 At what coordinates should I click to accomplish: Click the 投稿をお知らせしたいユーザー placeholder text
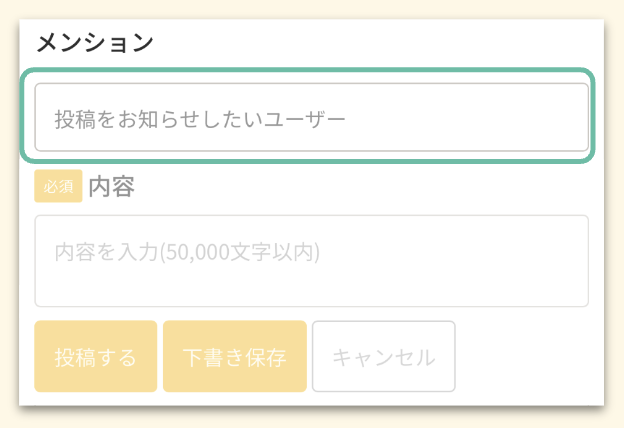click(x=199, y=119)
